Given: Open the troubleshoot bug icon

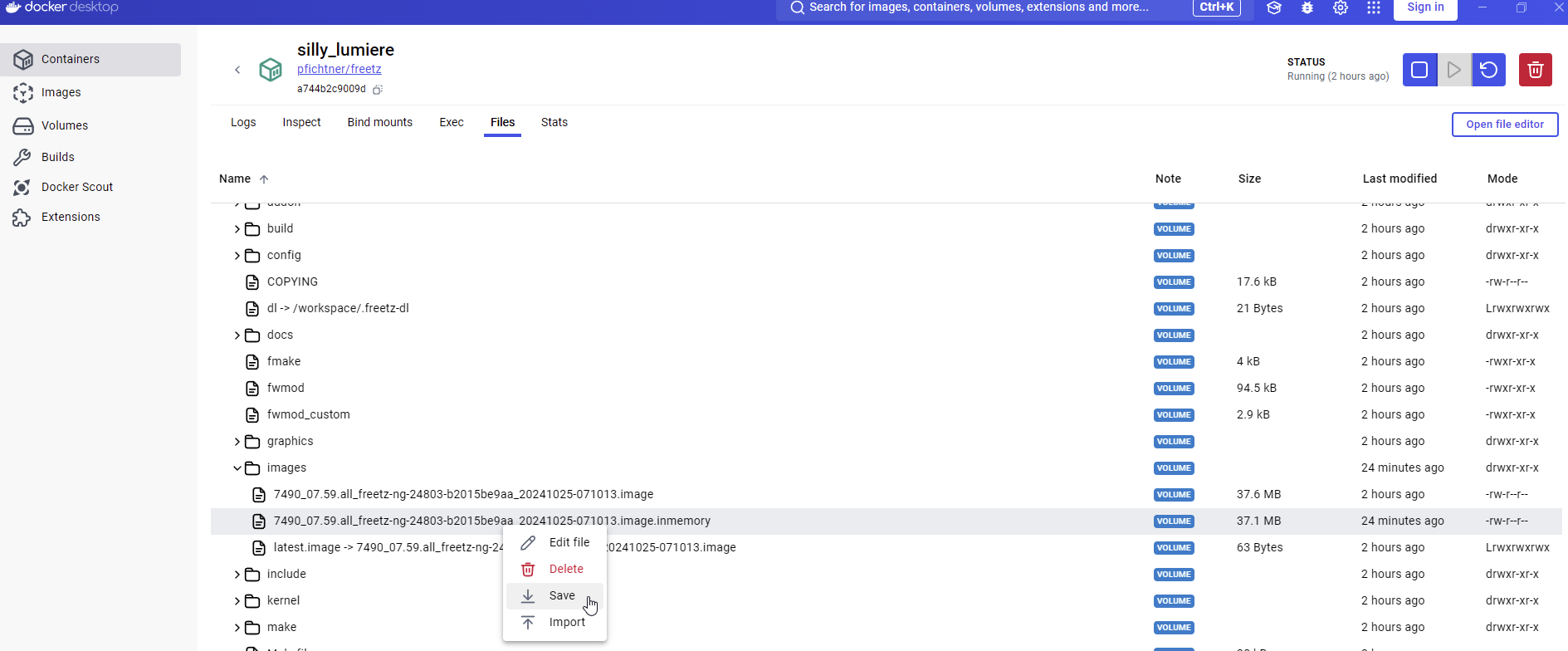Looking at the screenshot, I should coord(1307,8).
